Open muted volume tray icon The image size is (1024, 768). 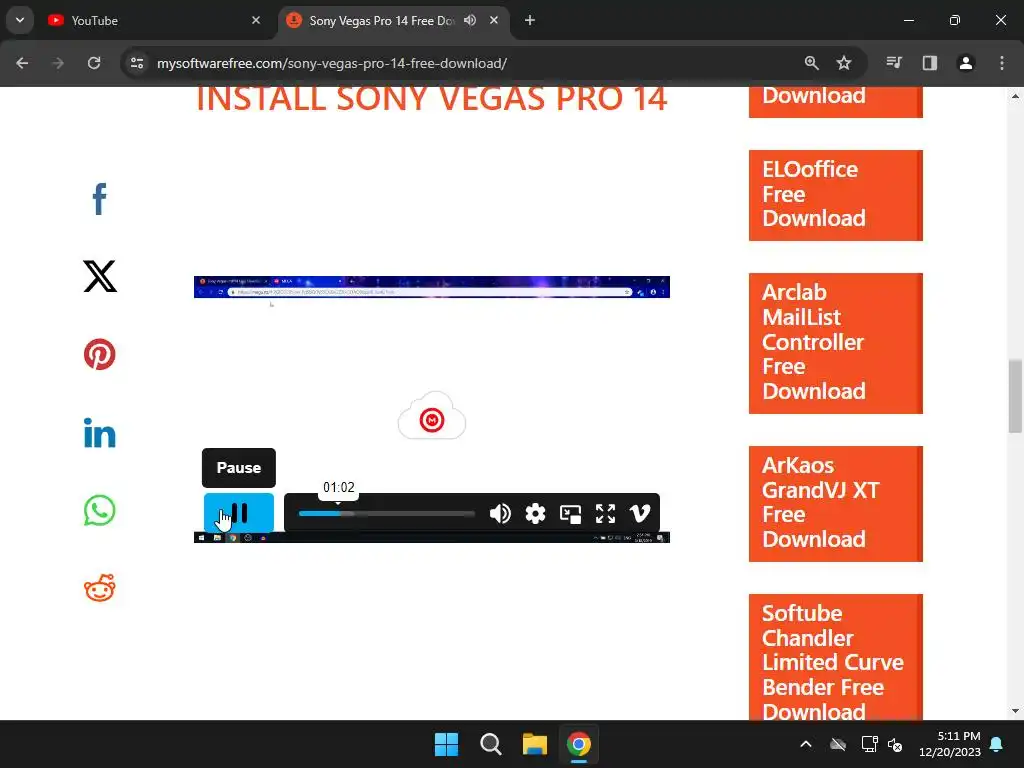(895, 744)
